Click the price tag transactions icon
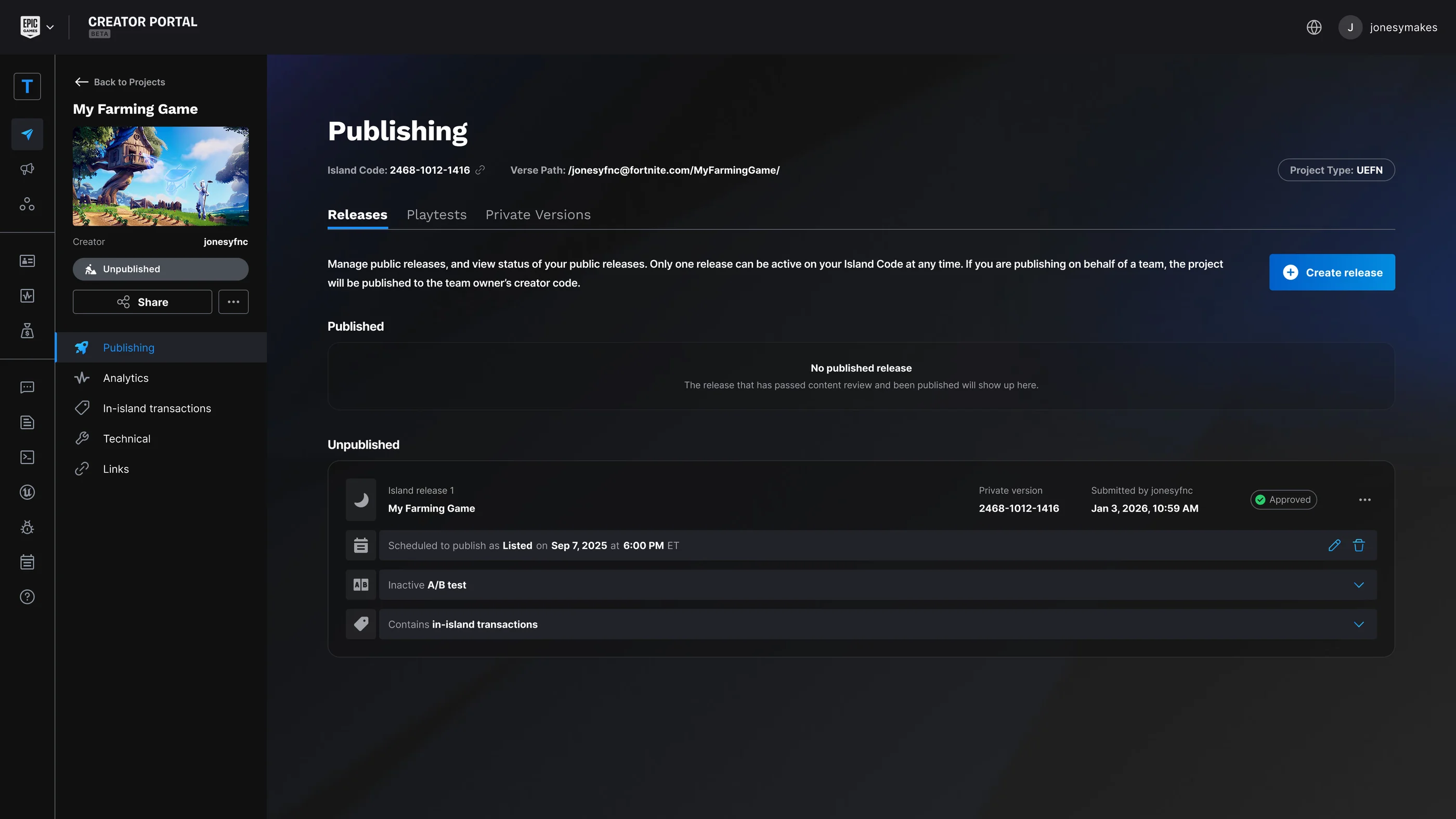Viewport: 1456px width, 819px height. click(360, 625)
